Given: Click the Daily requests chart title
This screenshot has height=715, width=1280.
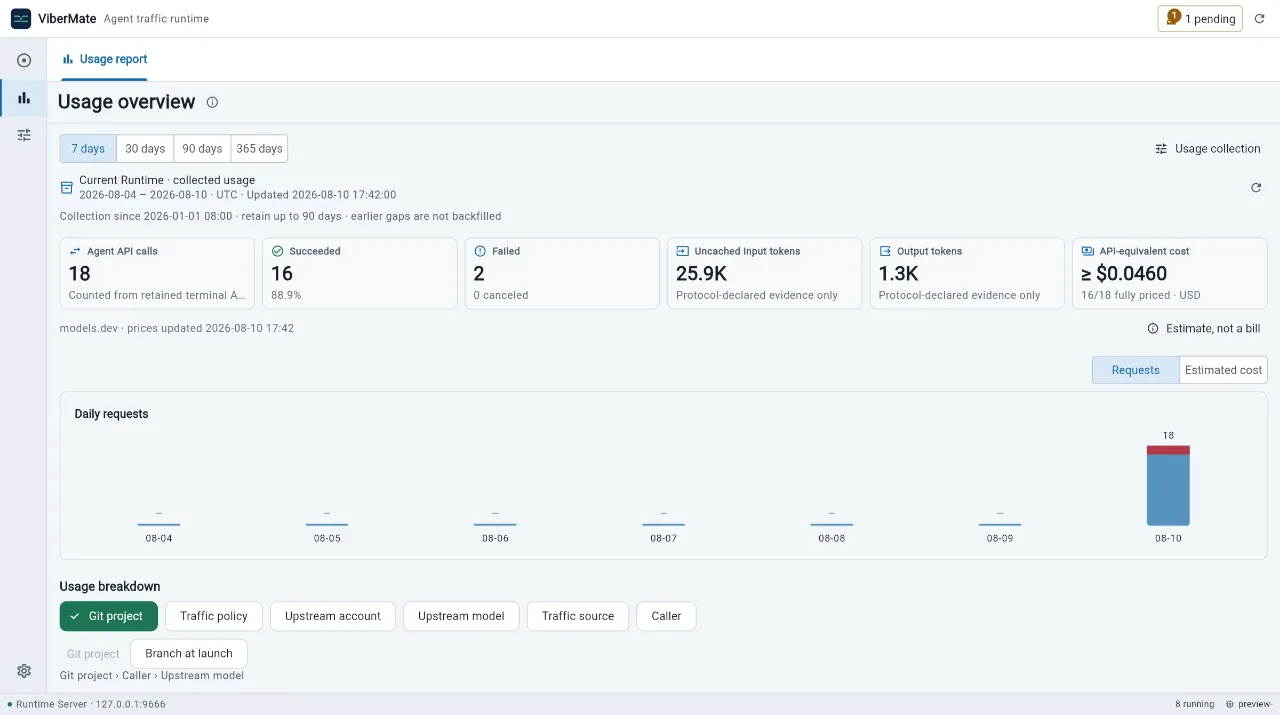Looking at the screenshot, I should [111, 414].
